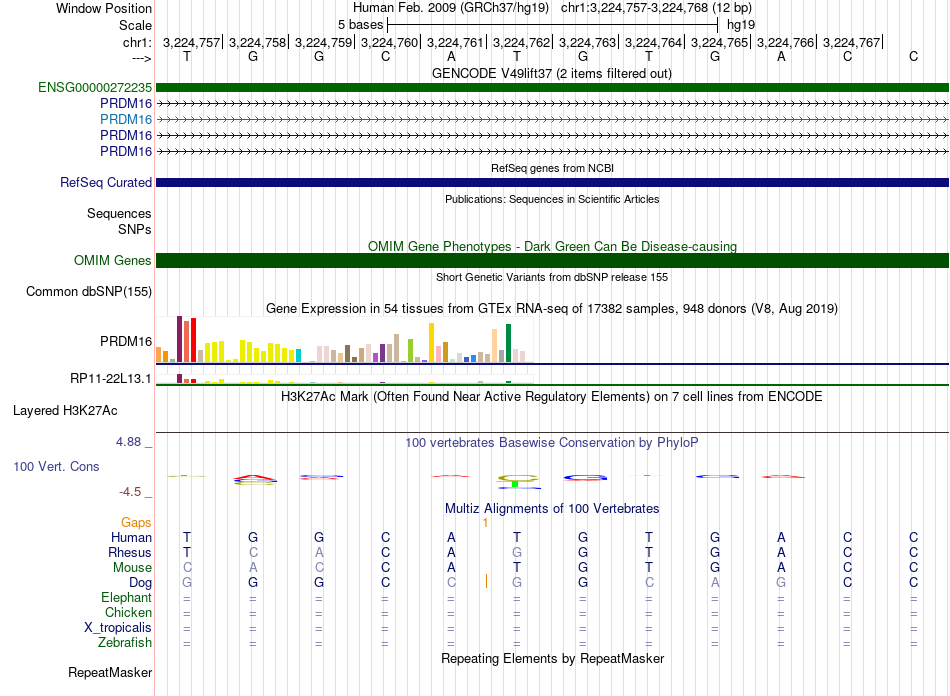The width and height of the screenshot is (950, 696).
Task: Click the Human Feb. 2009 (GRCh37/hg19) header
Action: coord(451,8)
